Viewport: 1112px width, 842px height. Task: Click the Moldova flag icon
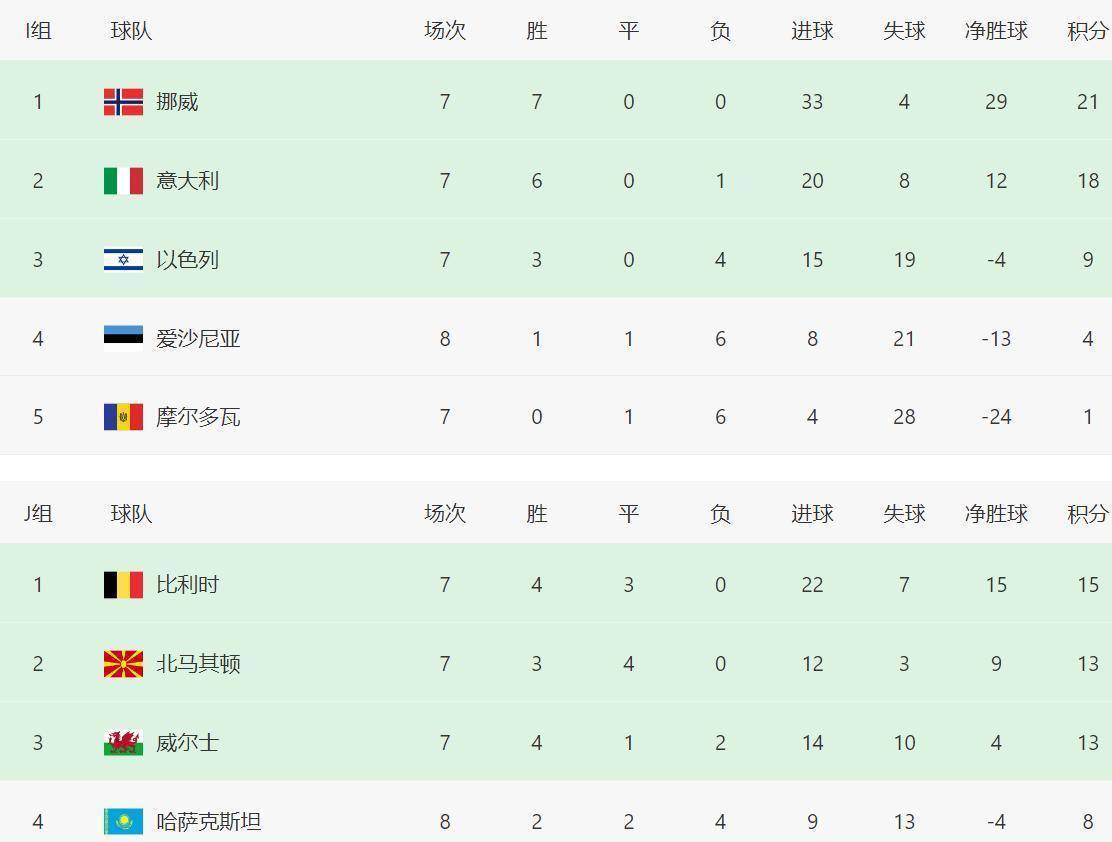pos(123,417)
